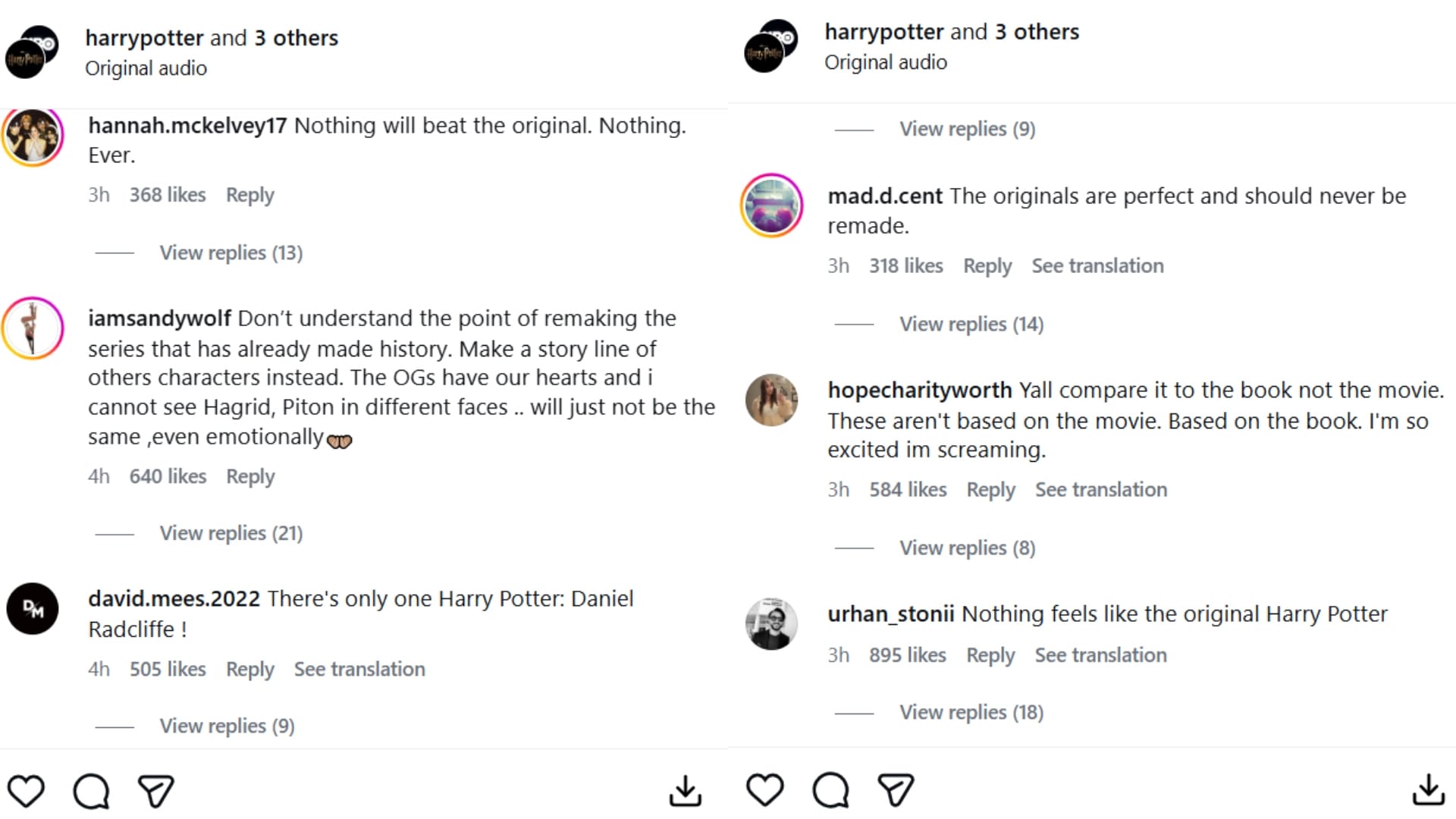Screen dimensions: 1456x819
Task: Click the heart like icon on left post
Action: pos(26,791)
